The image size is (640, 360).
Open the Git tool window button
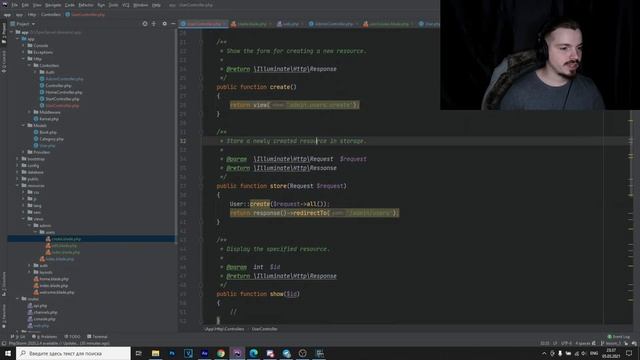click(18, 337)
